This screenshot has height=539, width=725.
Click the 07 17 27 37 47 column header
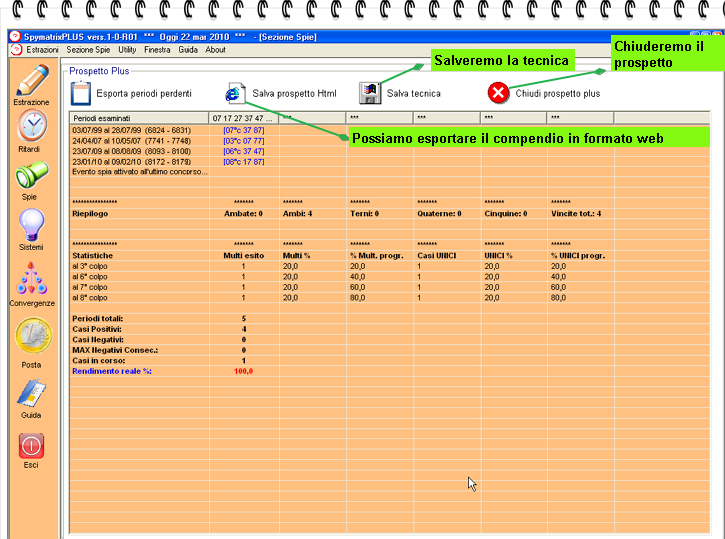pos(244,118)
